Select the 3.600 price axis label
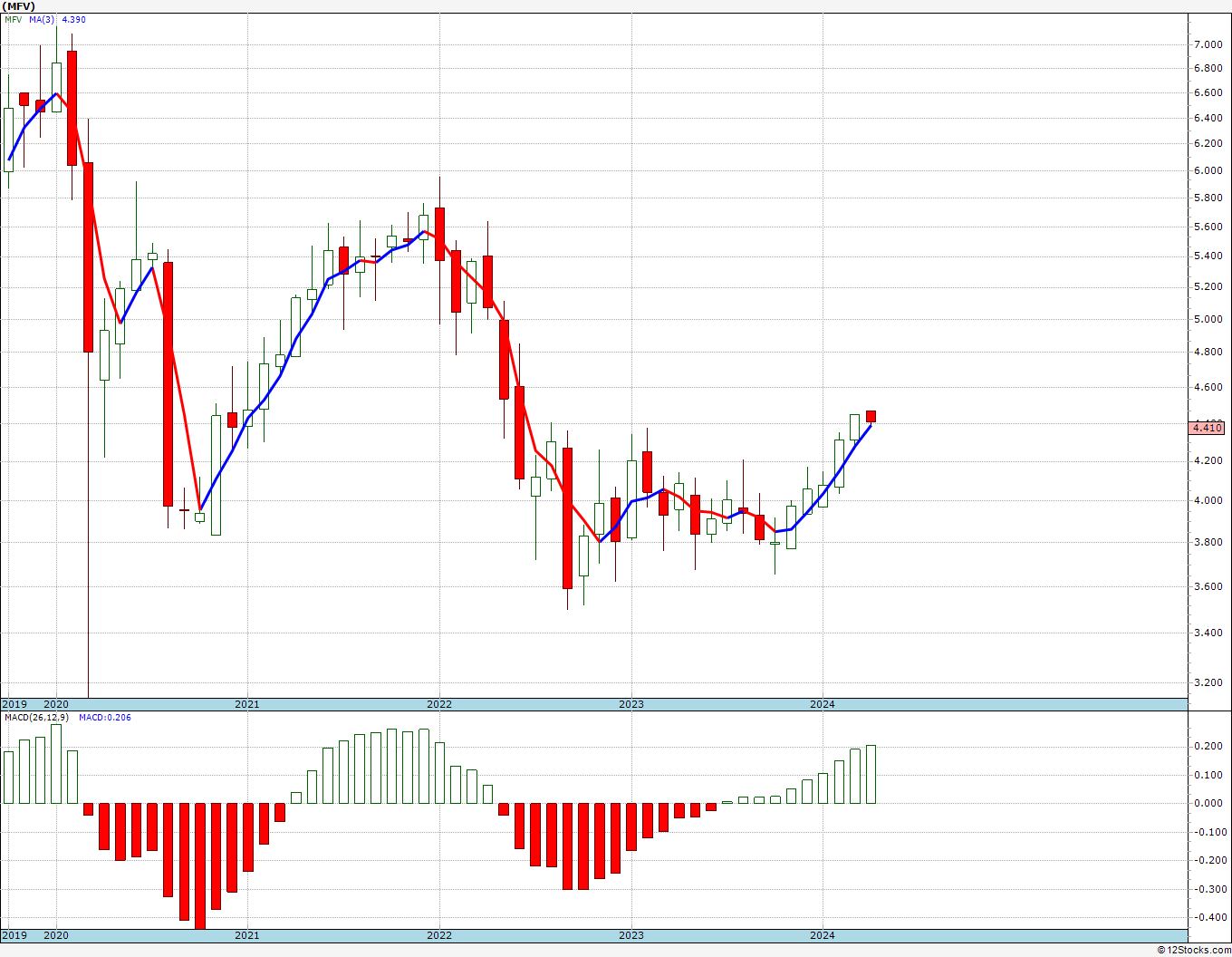 click(x=1207, y=586)
